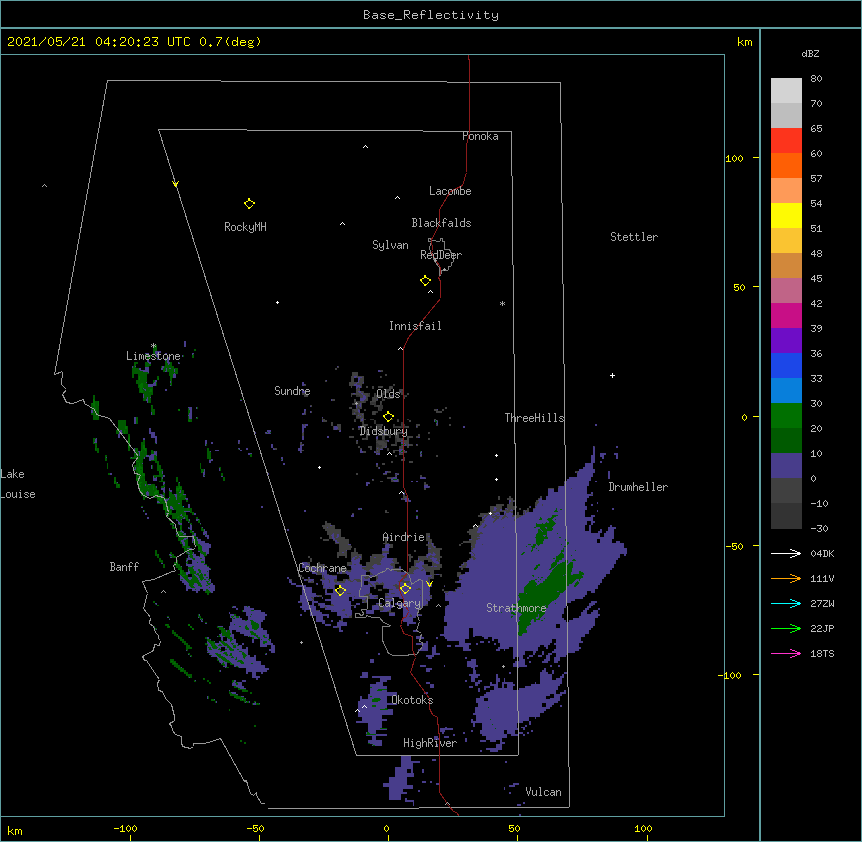Screen dimensions: 862x842
Task: Click the Sylvan label
Action: [390, 245]
